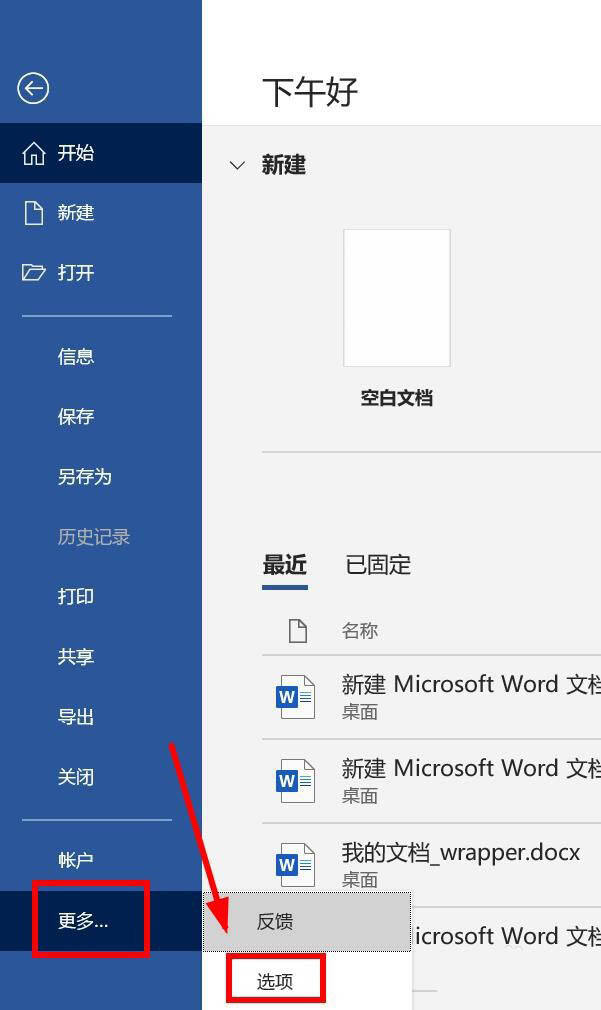Switch to the 最近 tab
Screen dimensions: 601x1010
(285, 566)
